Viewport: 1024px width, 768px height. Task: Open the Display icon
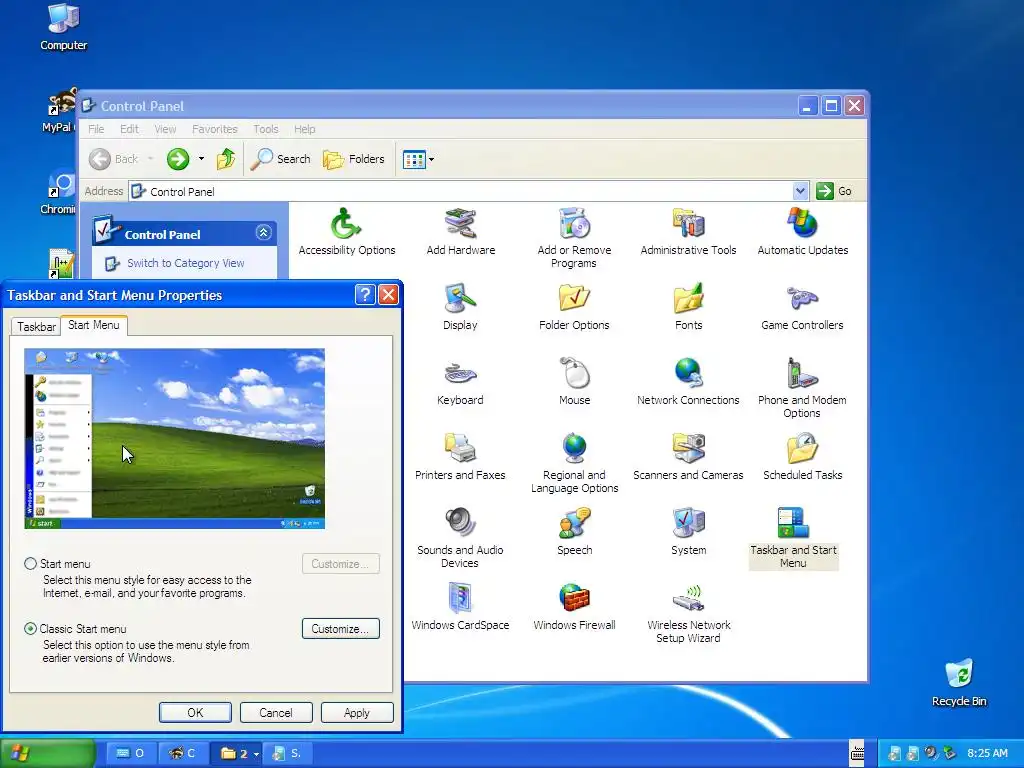pyautogui.click(x=460, y=307)
